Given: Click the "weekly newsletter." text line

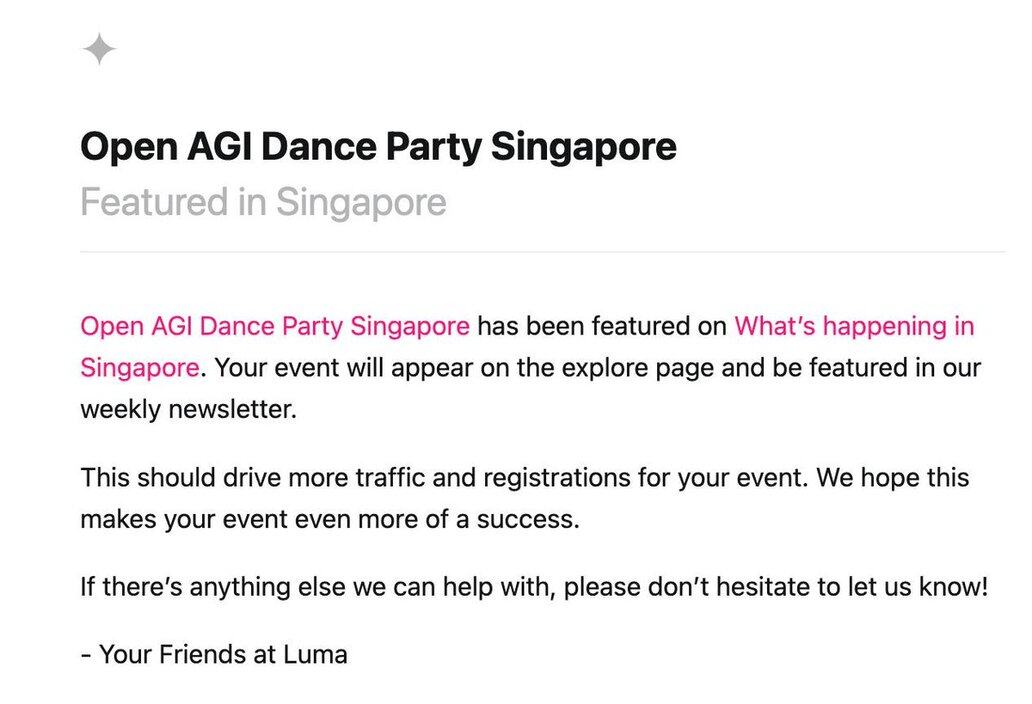Looking at the screenshot, I should 189,408.
